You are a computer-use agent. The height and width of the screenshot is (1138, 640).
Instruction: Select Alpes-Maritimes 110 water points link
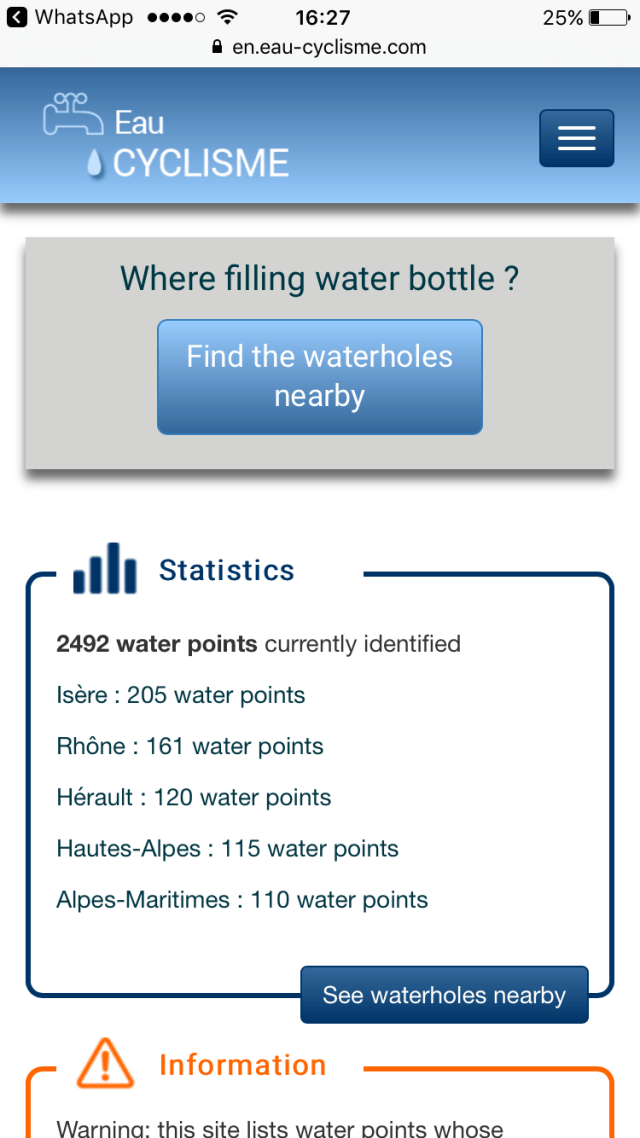point(242,899)
